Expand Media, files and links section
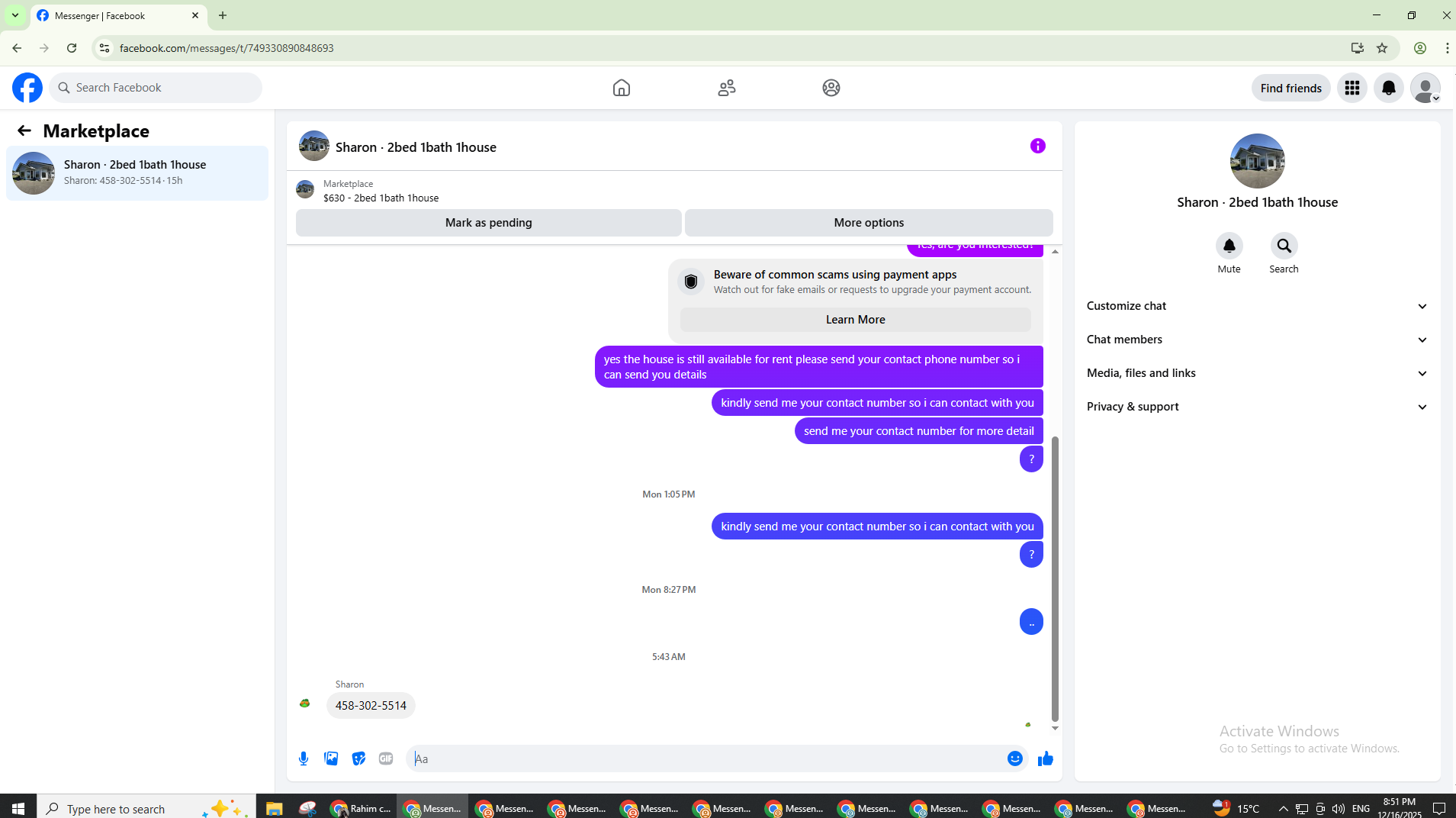Screen dimensions: 1456x818 pos(1257,373)
